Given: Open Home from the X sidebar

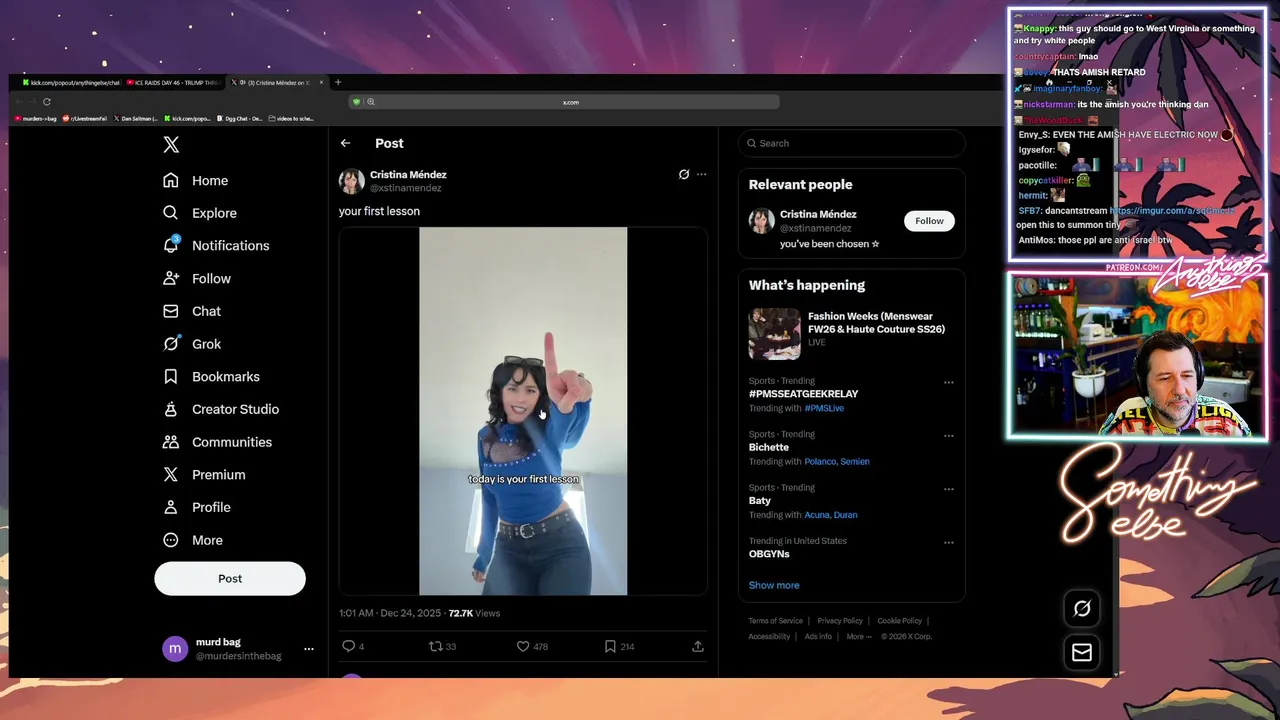Looking at the screenshot, I should point(197,180).
